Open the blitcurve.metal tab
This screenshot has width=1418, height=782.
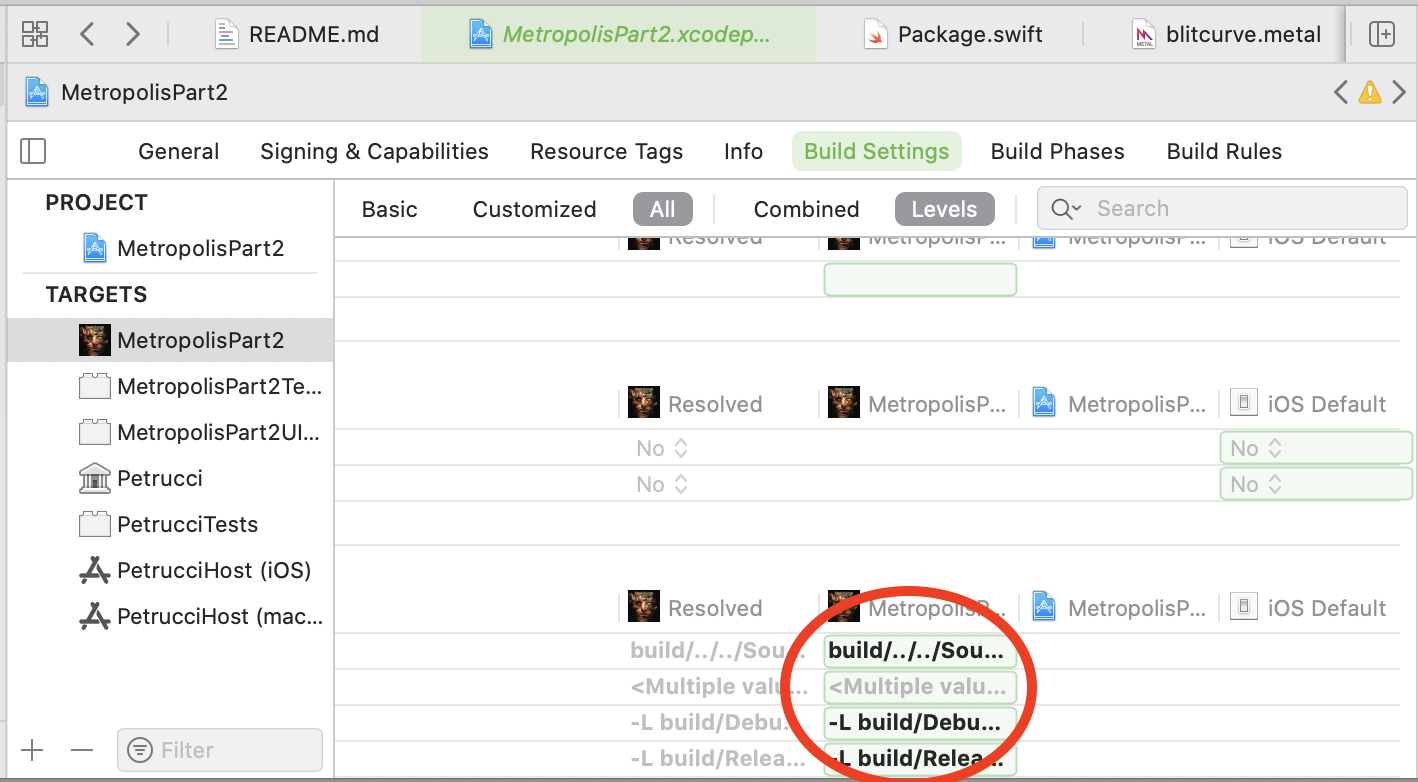(x=1227, y=34)
